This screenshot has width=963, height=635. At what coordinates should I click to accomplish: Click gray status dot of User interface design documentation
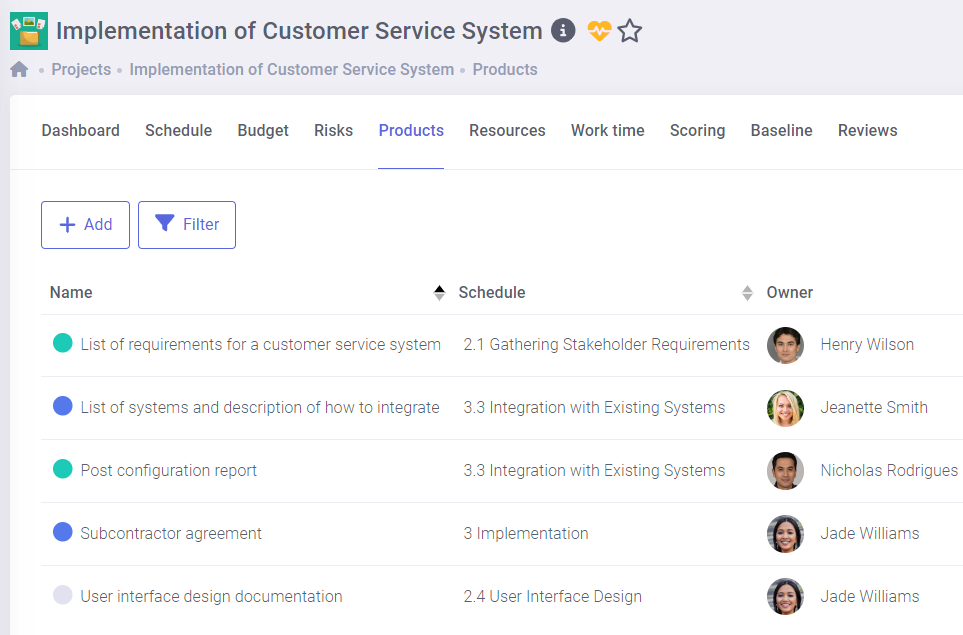click(62, 595)
